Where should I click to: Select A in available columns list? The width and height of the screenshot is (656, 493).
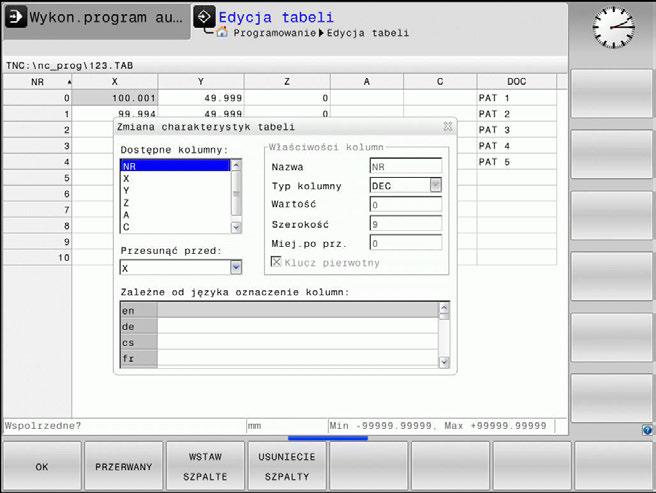pos(175,215)
